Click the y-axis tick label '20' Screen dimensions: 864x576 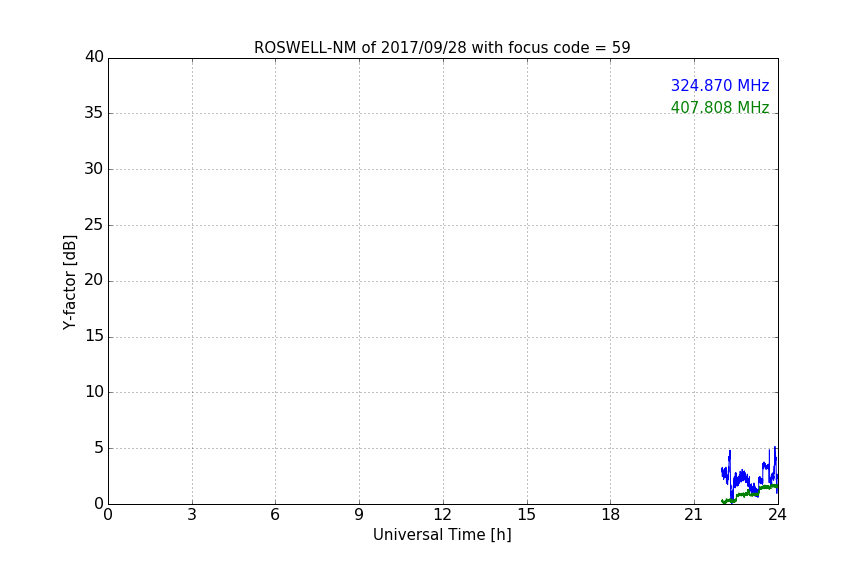click(x=94, y=280)
